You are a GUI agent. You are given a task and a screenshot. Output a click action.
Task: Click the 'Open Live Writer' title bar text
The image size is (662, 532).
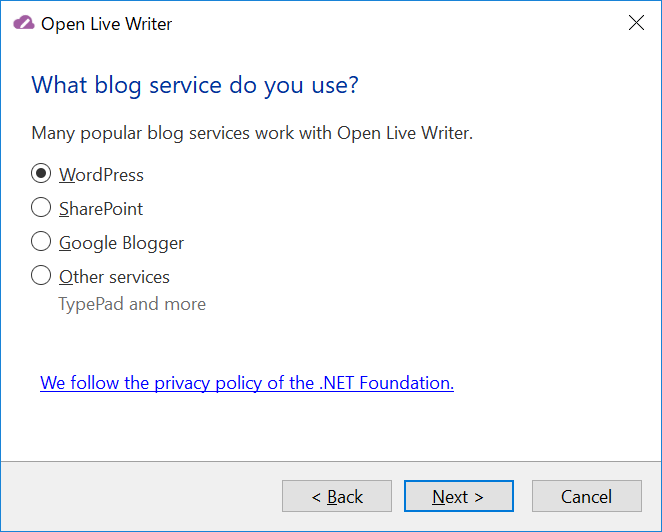click(106, 24)
